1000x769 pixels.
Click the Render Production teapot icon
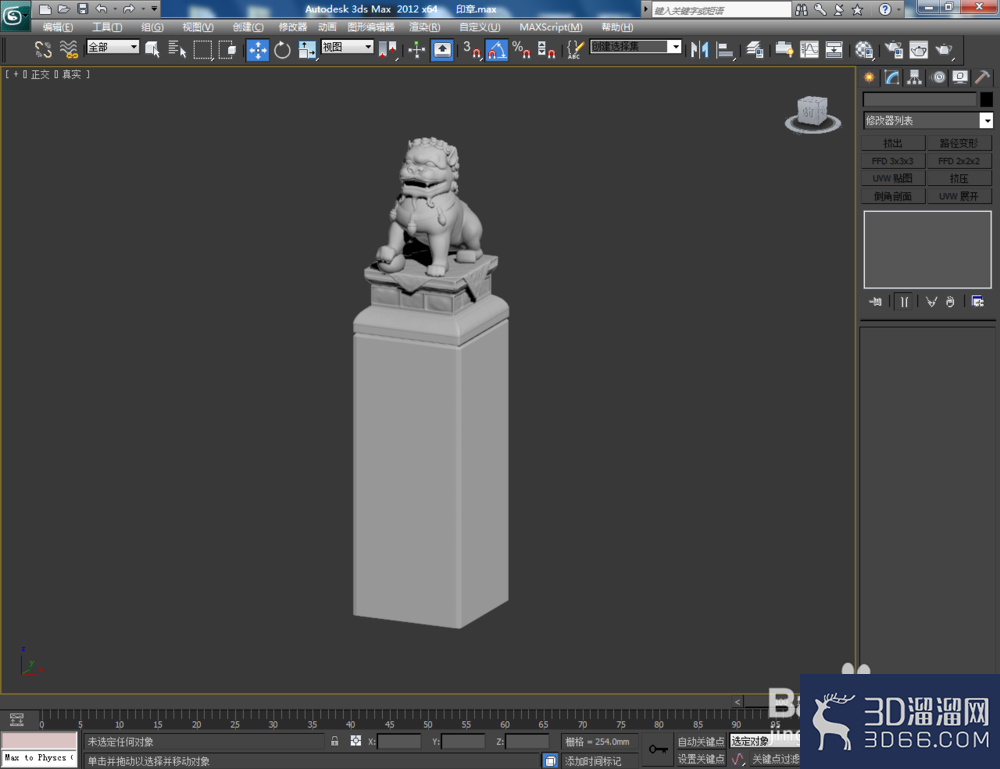tap(944, 50)
